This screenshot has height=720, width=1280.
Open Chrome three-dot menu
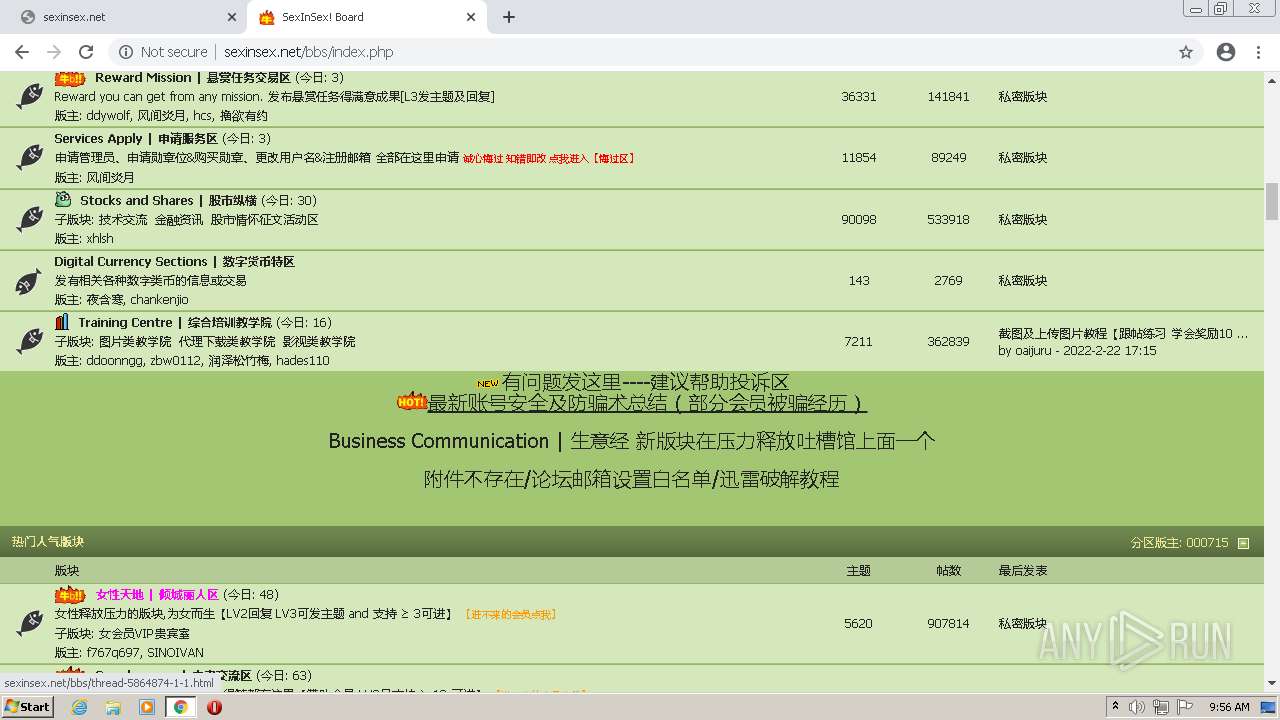coord(1259,52)
